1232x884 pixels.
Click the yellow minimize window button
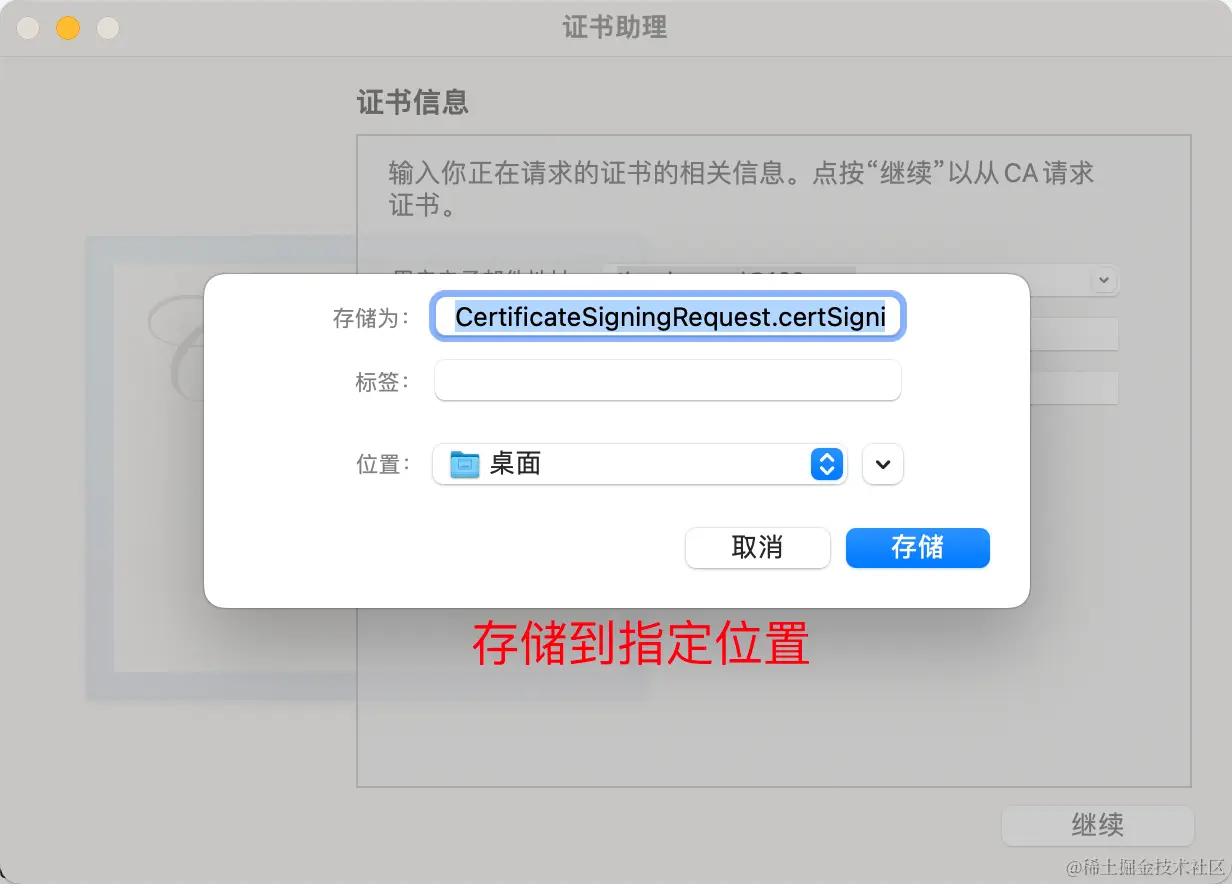click(x=67, y=28)
